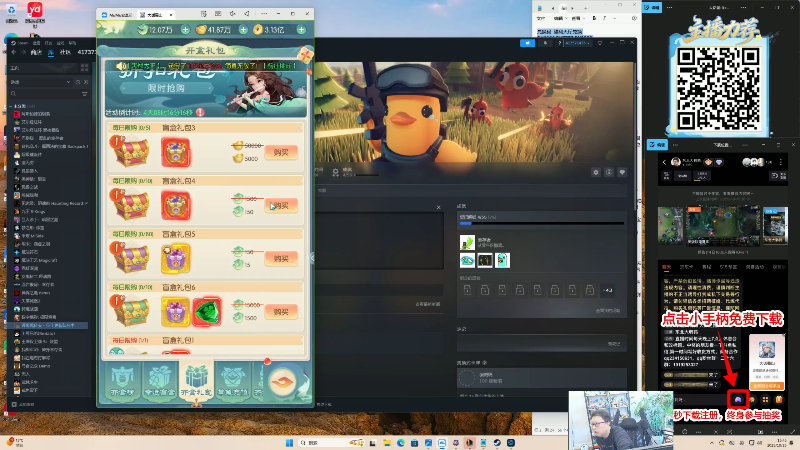Click the gift box ornament near 开盒礼包 title
Image resolution: width=800 pixels, height=450 pixels.
click(x=305, y=54)
